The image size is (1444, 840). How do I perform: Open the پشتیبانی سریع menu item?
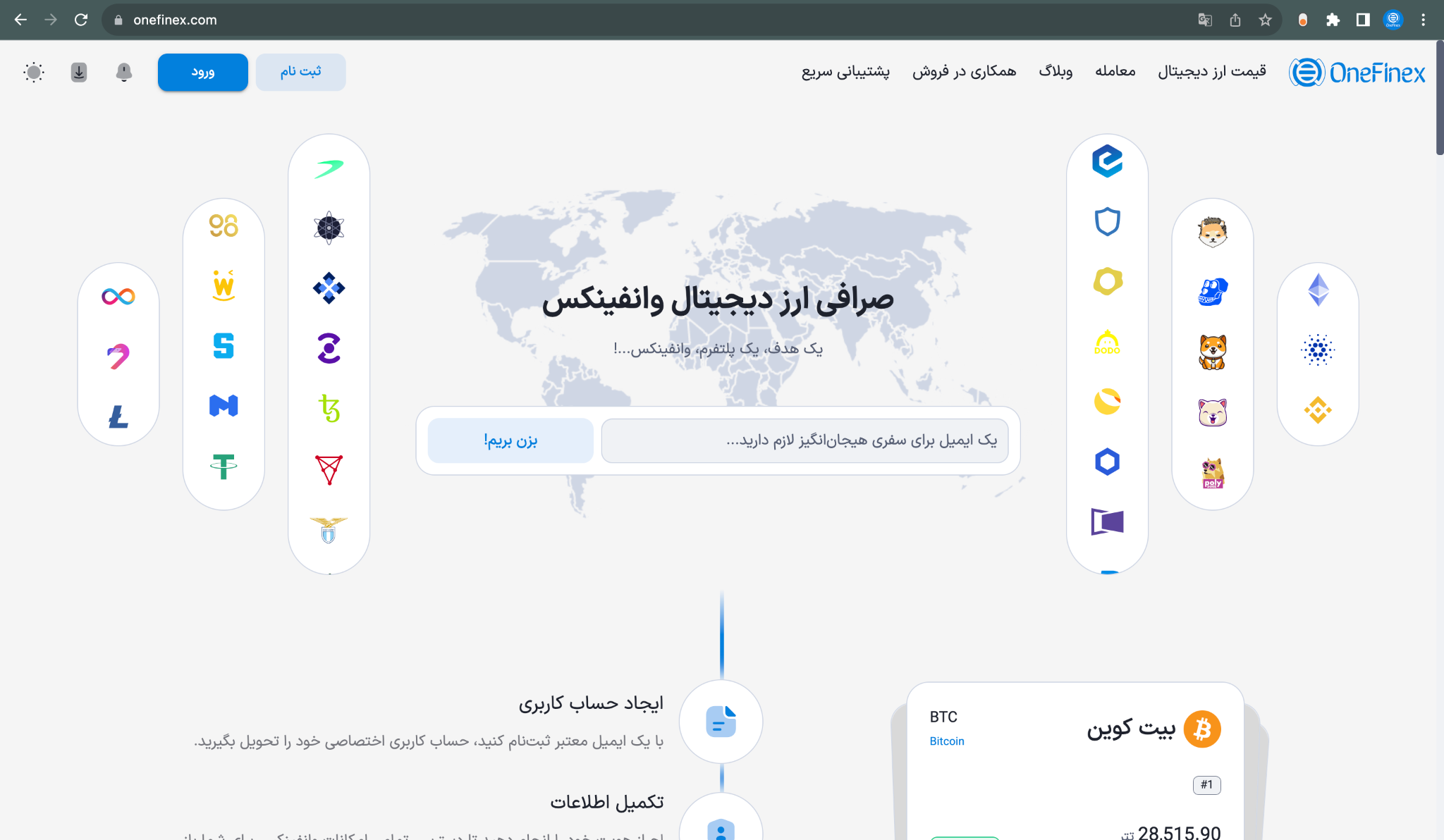pyautogui.click(x=845, y=71)
